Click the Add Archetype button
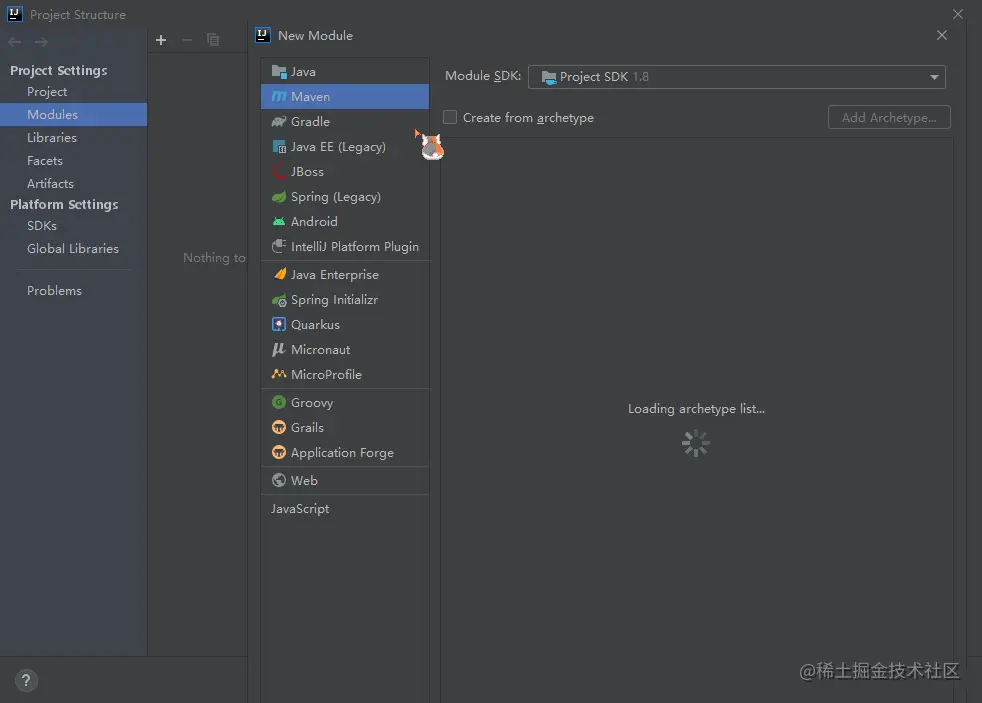982x703 pixels. [x=889, y=117]
